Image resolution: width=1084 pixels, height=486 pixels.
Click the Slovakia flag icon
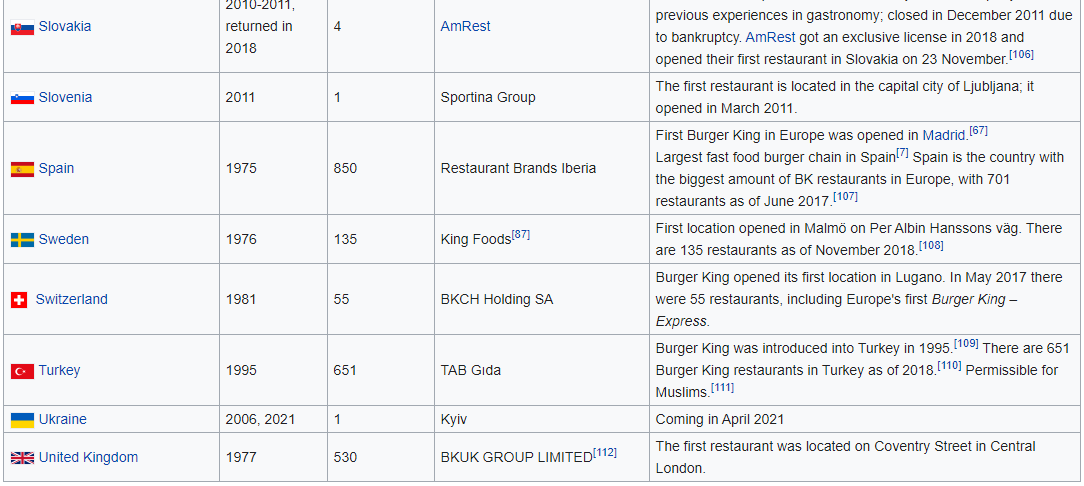point(22,27)
